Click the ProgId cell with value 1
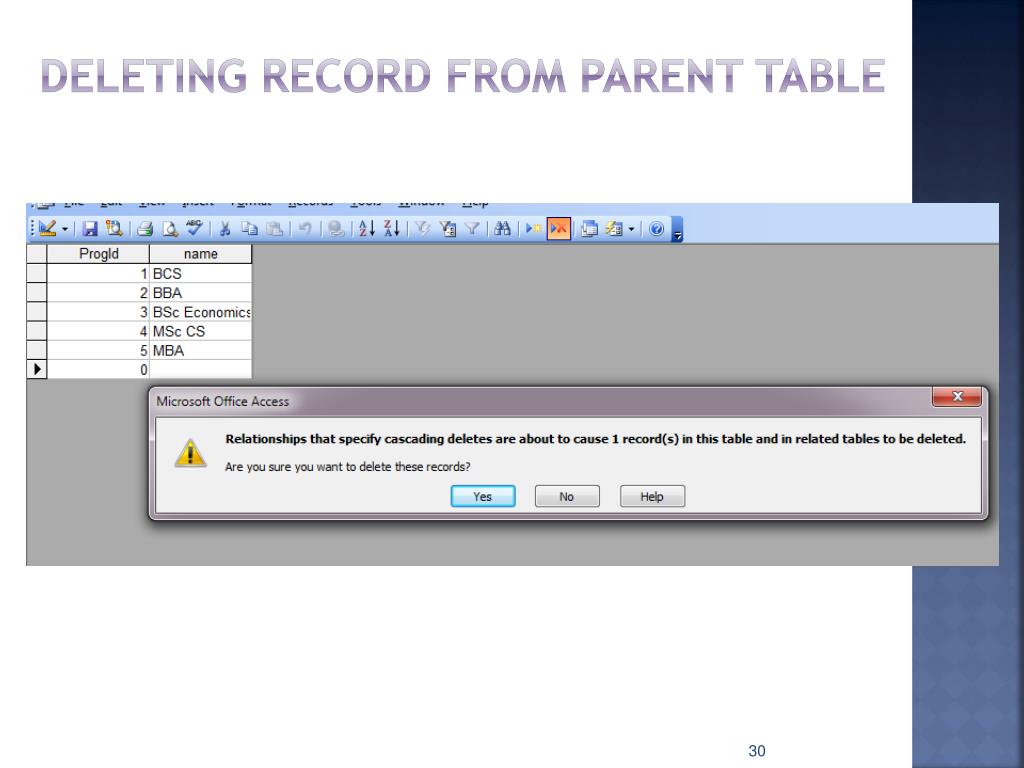This screenshot has height=768, width=1024. (x=99, y=274)
